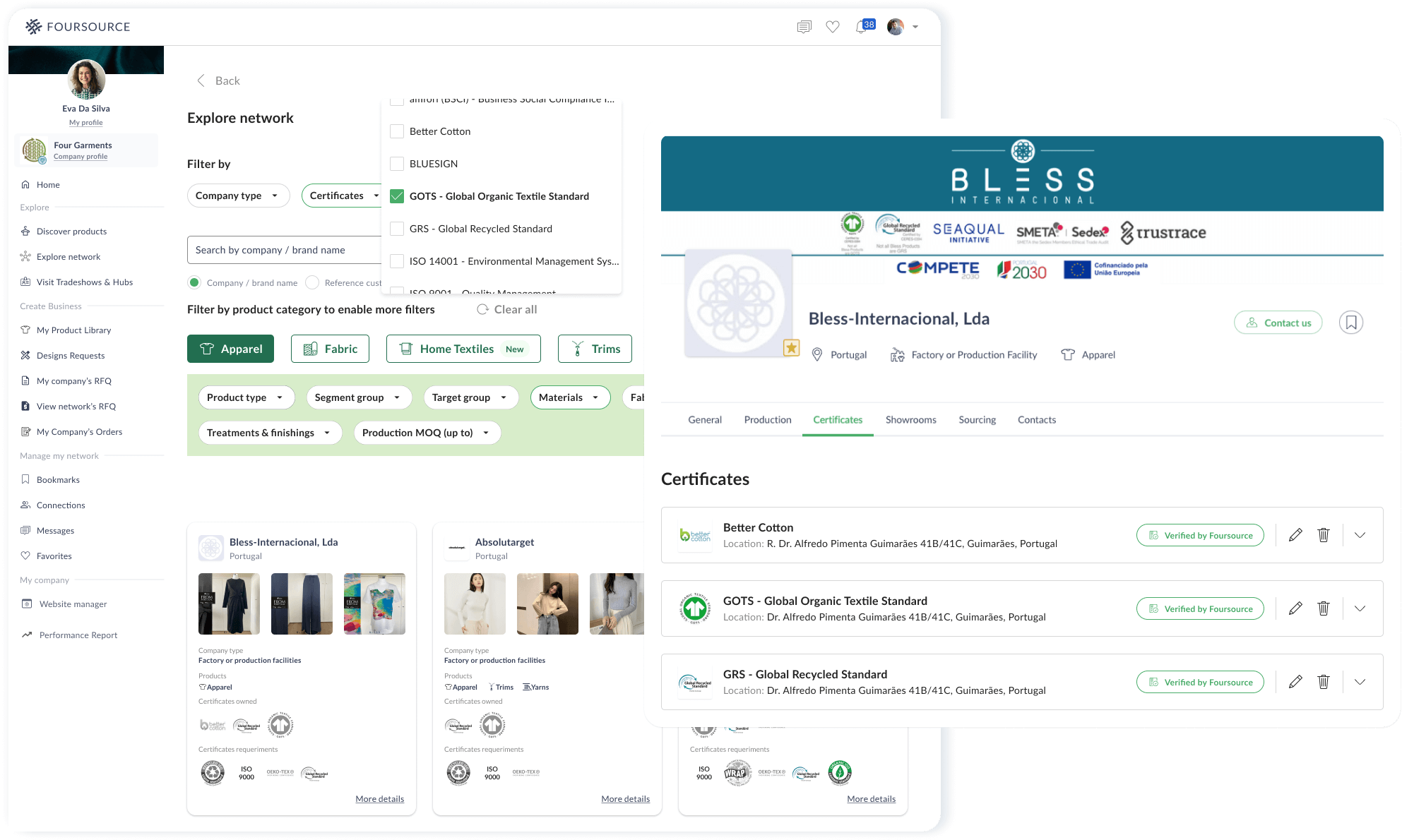Open Designs Requests in sidebar
1402x840 pixels.
(71, 356)
